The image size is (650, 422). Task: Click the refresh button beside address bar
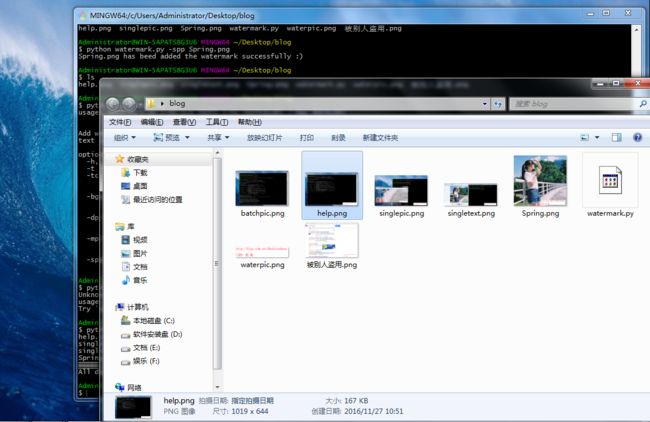tap(497, 104)
